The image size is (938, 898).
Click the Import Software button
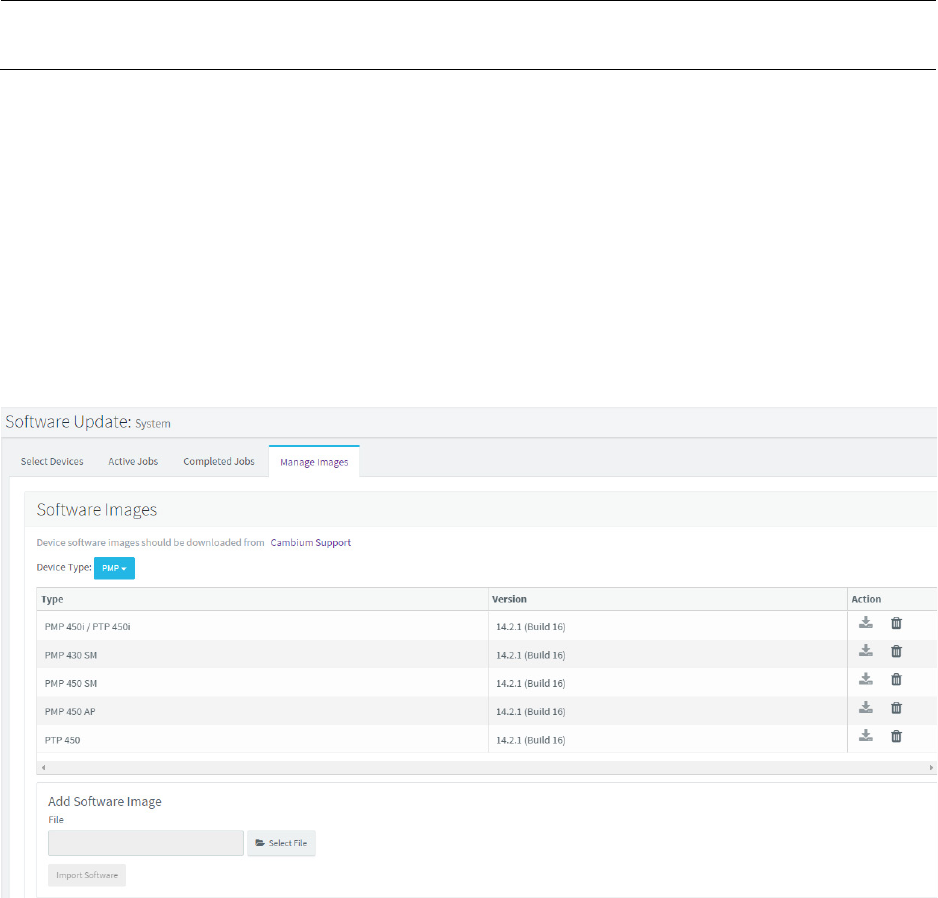pyautogui.click(x=87, y=875)
